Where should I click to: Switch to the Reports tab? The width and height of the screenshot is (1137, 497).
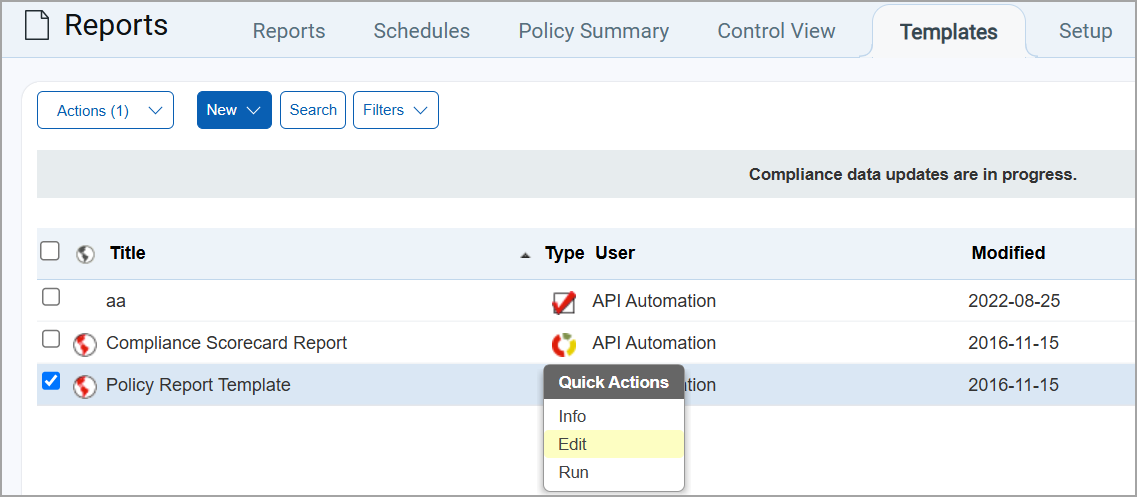point(289,31)
